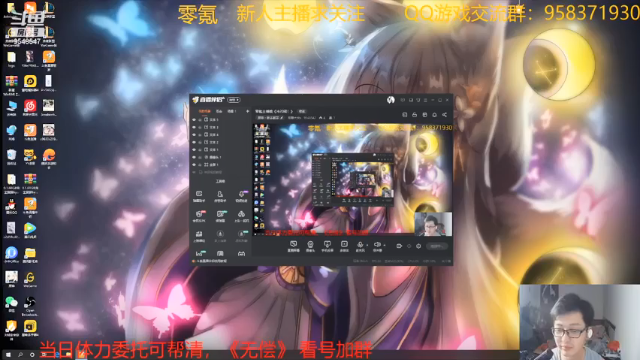Lock the topmost source row
Screen dimensions: 640x360
200,120
